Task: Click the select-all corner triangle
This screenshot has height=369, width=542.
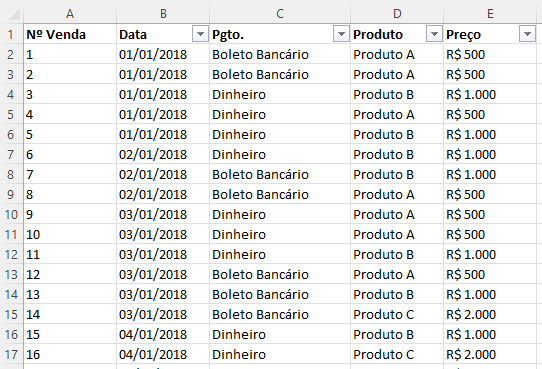Action: [x=14, y=14]
